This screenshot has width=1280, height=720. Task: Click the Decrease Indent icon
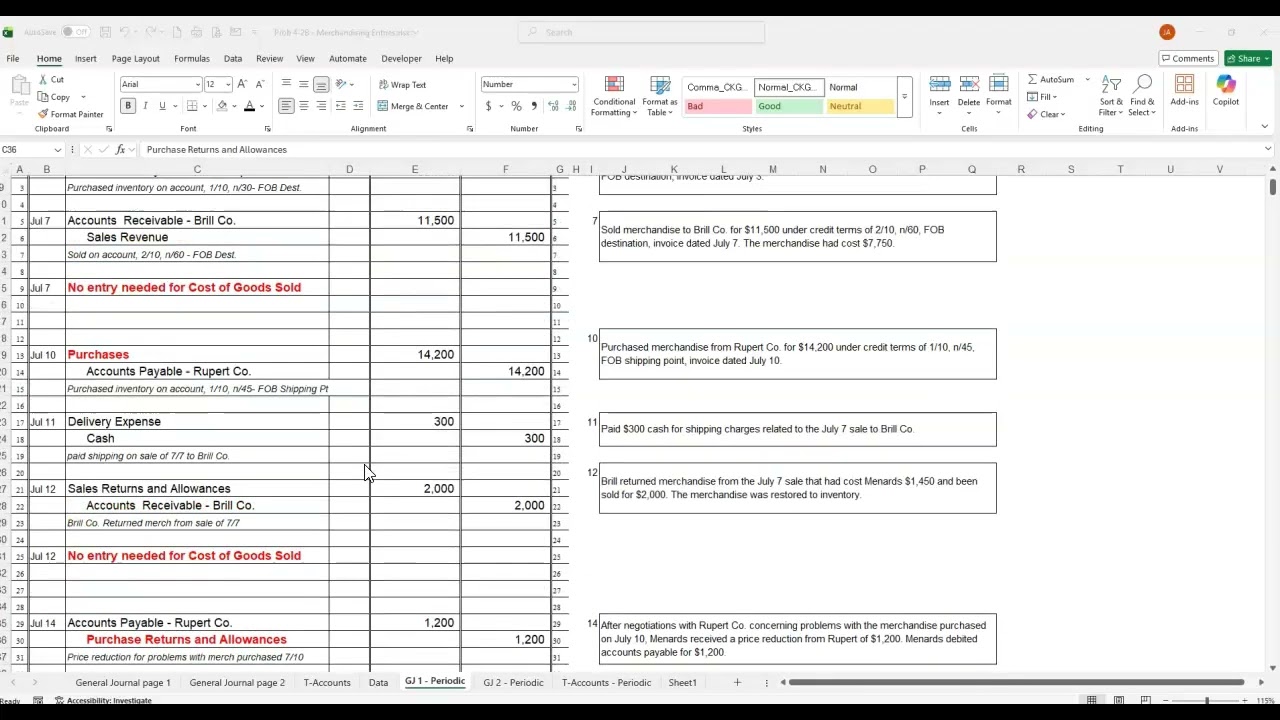click(x=340, y=106)
